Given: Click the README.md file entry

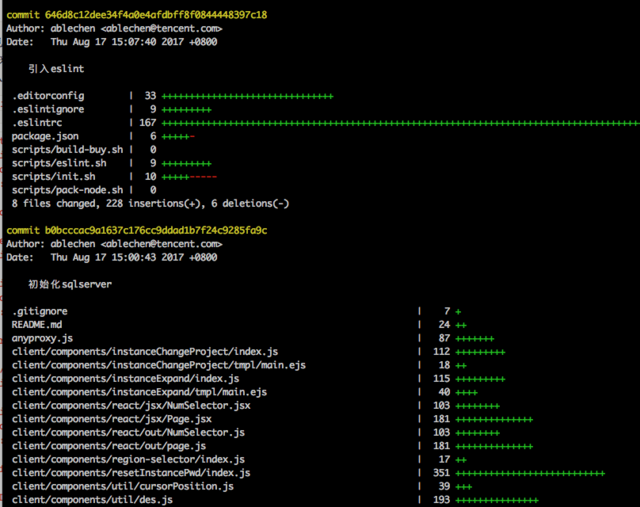Looking at the screenshot, I should point(37,325).
